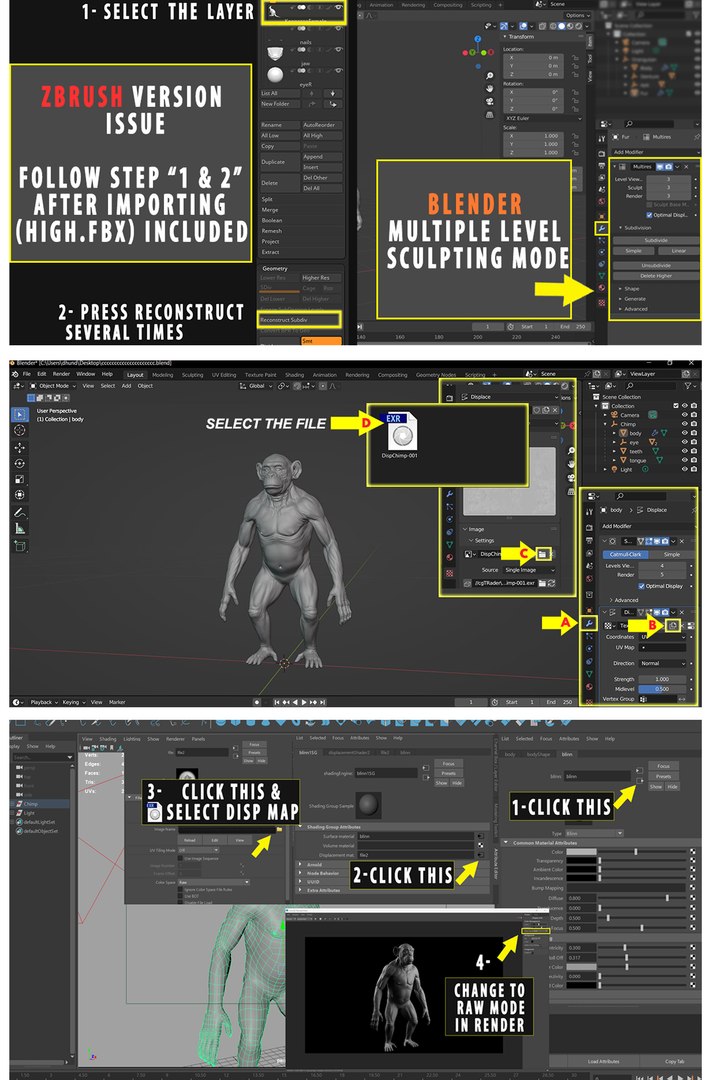Screen dimensions: 710x1080
Task: Click the camera view gizmo in top Blender viewport
Action: tap(489, 101)
